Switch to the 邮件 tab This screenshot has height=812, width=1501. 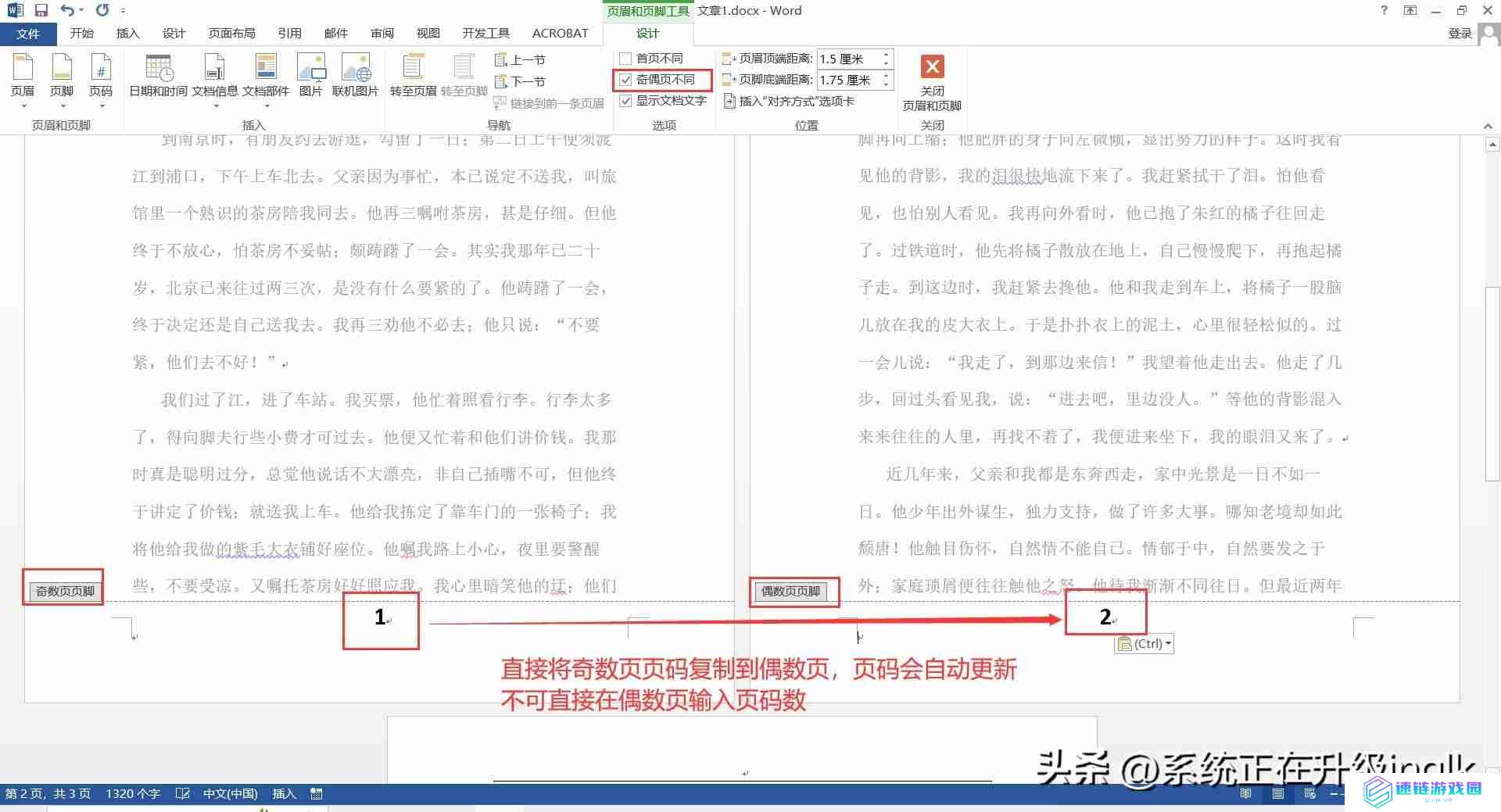[x=336, y=34]
